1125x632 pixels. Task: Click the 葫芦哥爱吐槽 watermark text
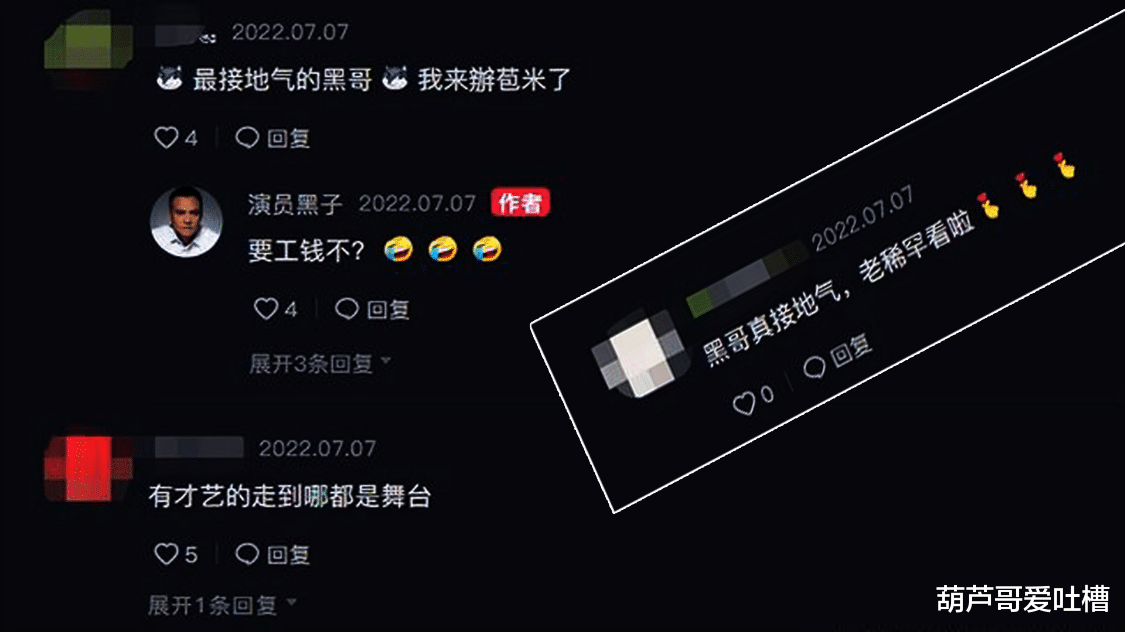[1023, 599]
